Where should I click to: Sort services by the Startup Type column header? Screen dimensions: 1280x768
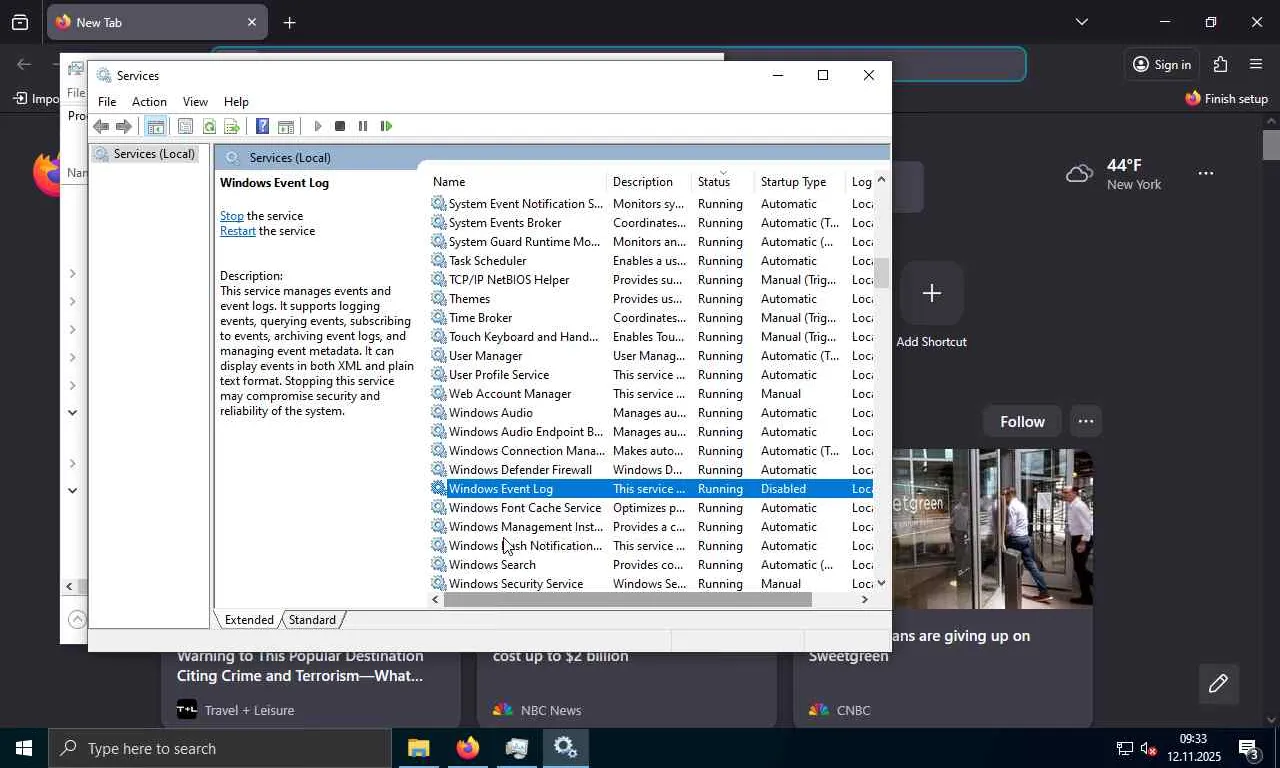(800, 182)
